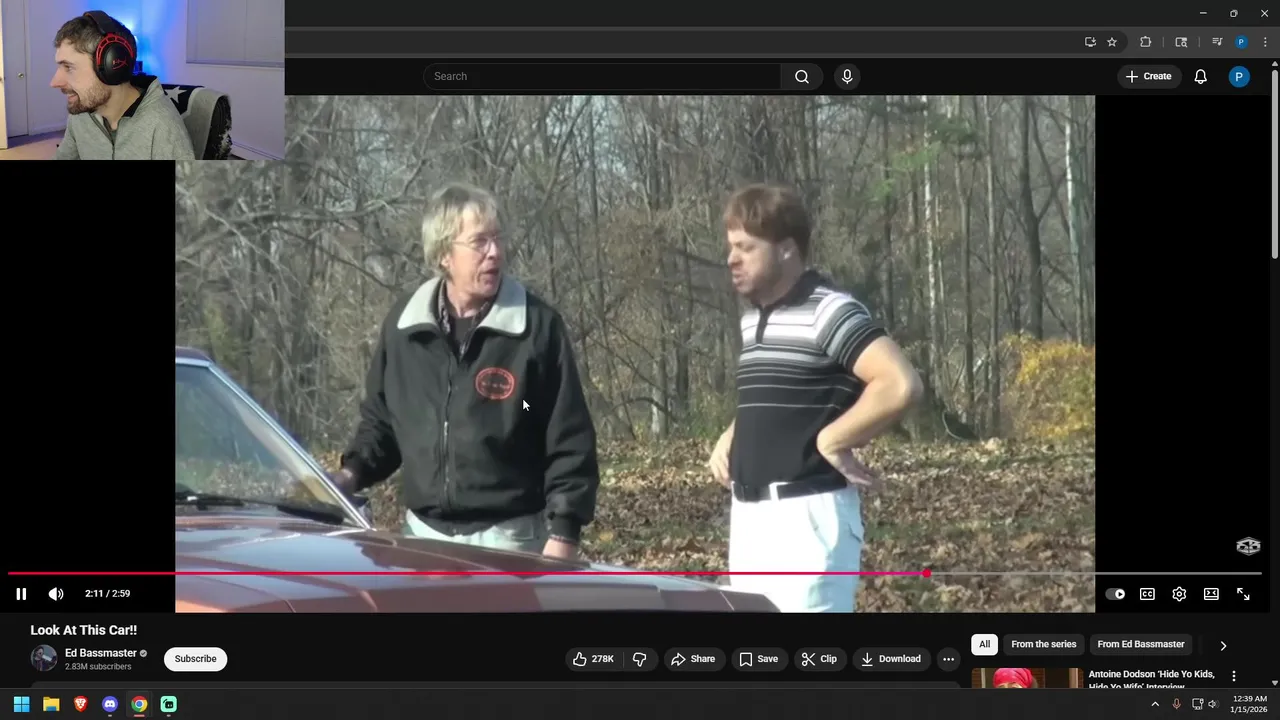Exit full screen mode
The height and width of the screenshot is (720, 1280).
tap(1243, 594)
